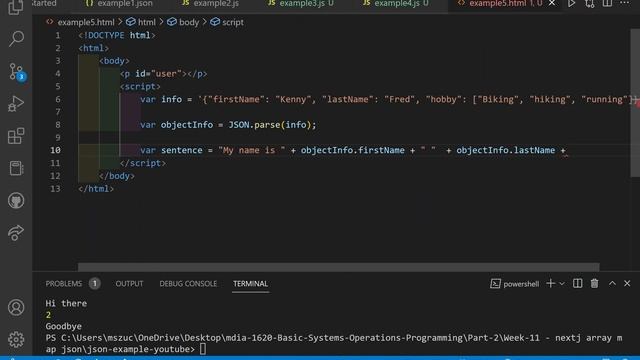Click the terminal prompt cursor
This screenshot has width=640, height=360.
(203, 349)
